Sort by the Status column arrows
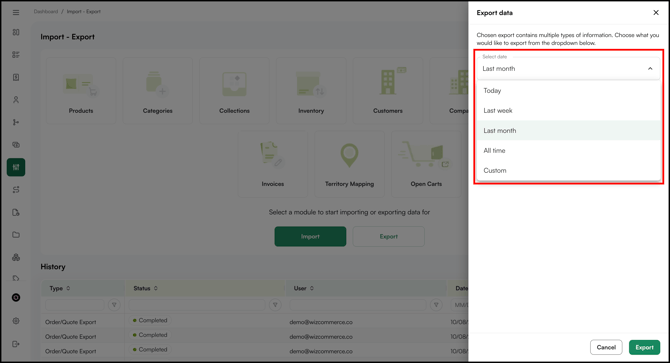670x363 pixels. click(x=156, y=288)
